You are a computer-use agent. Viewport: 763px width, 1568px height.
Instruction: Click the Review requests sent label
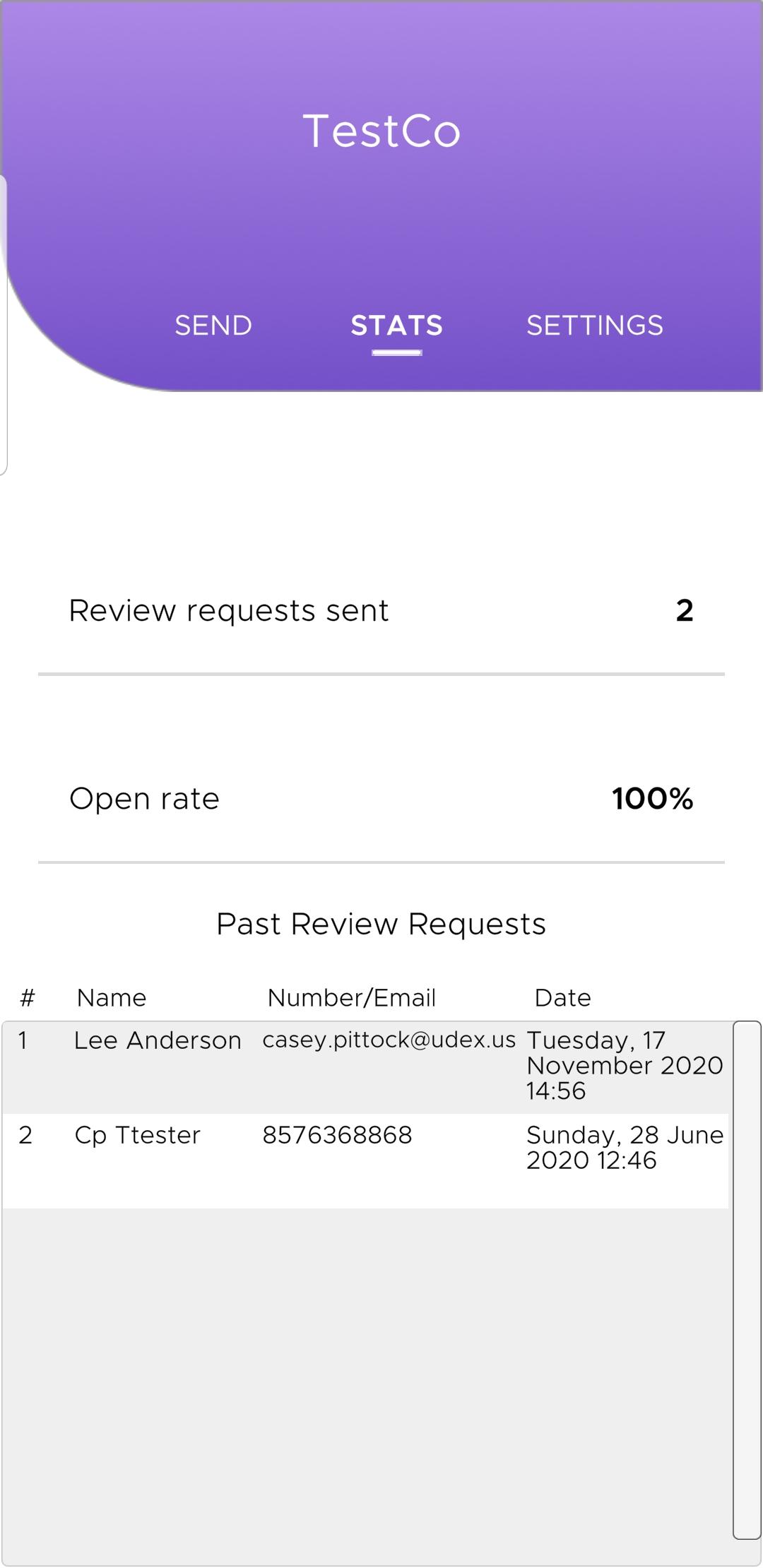[x=228, y=611]
